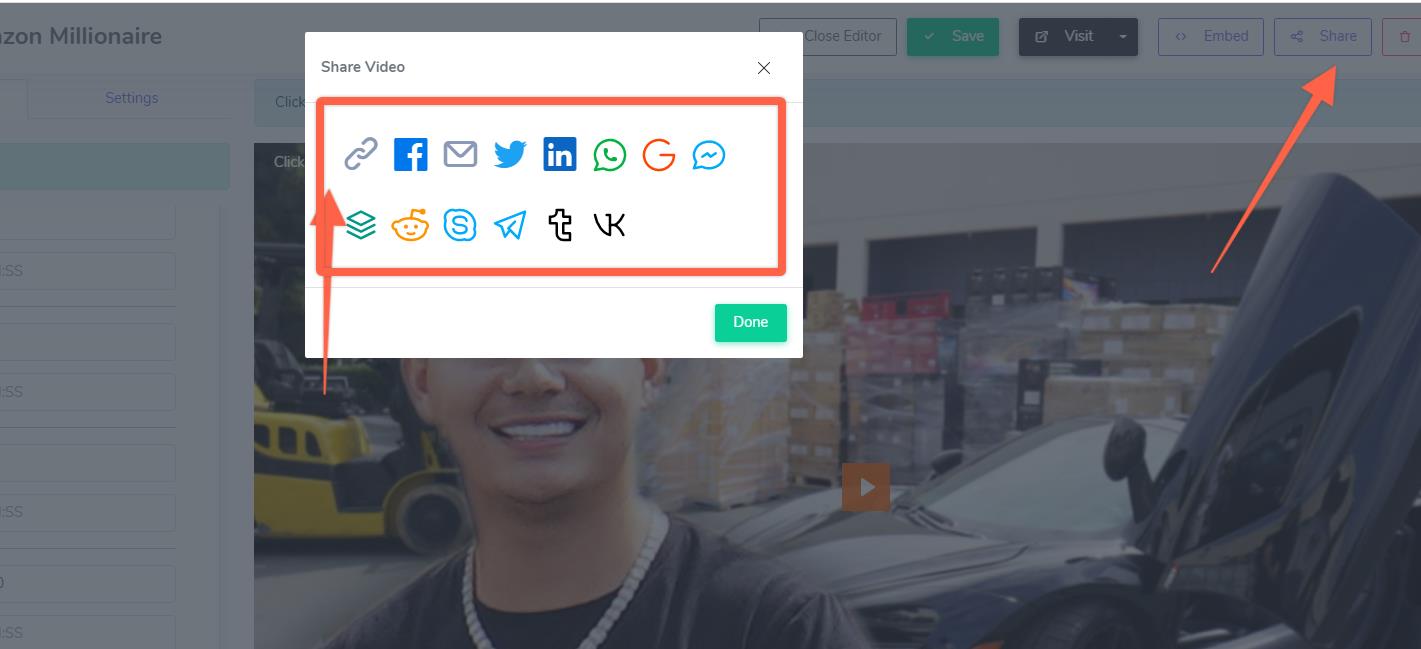Click the red trash delete button

1402,36
